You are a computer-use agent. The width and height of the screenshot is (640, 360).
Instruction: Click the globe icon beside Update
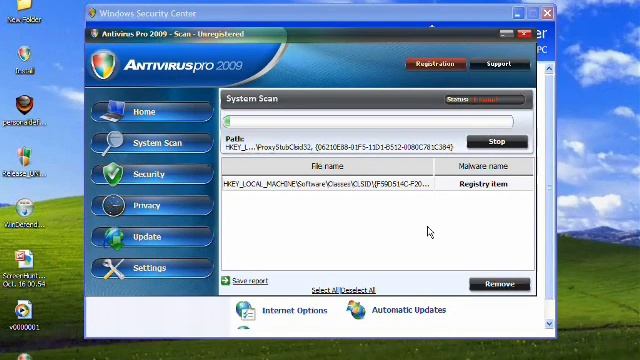click(x=114, y=238)
